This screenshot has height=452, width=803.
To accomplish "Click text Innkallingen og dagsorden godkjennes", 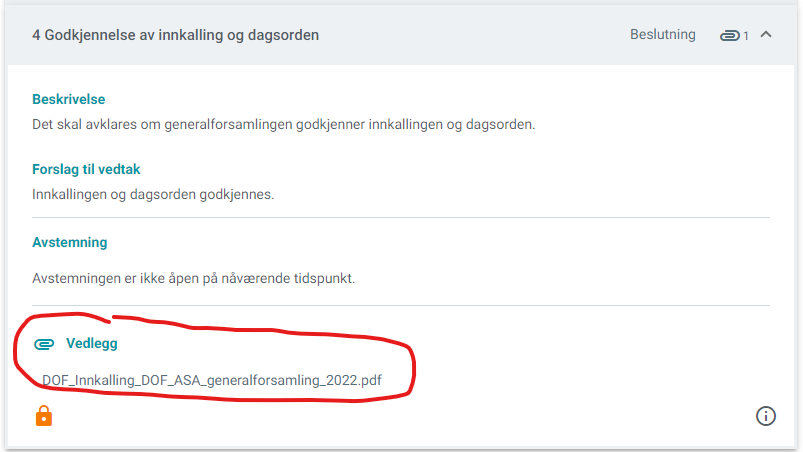I will click(x=153, y=195).
